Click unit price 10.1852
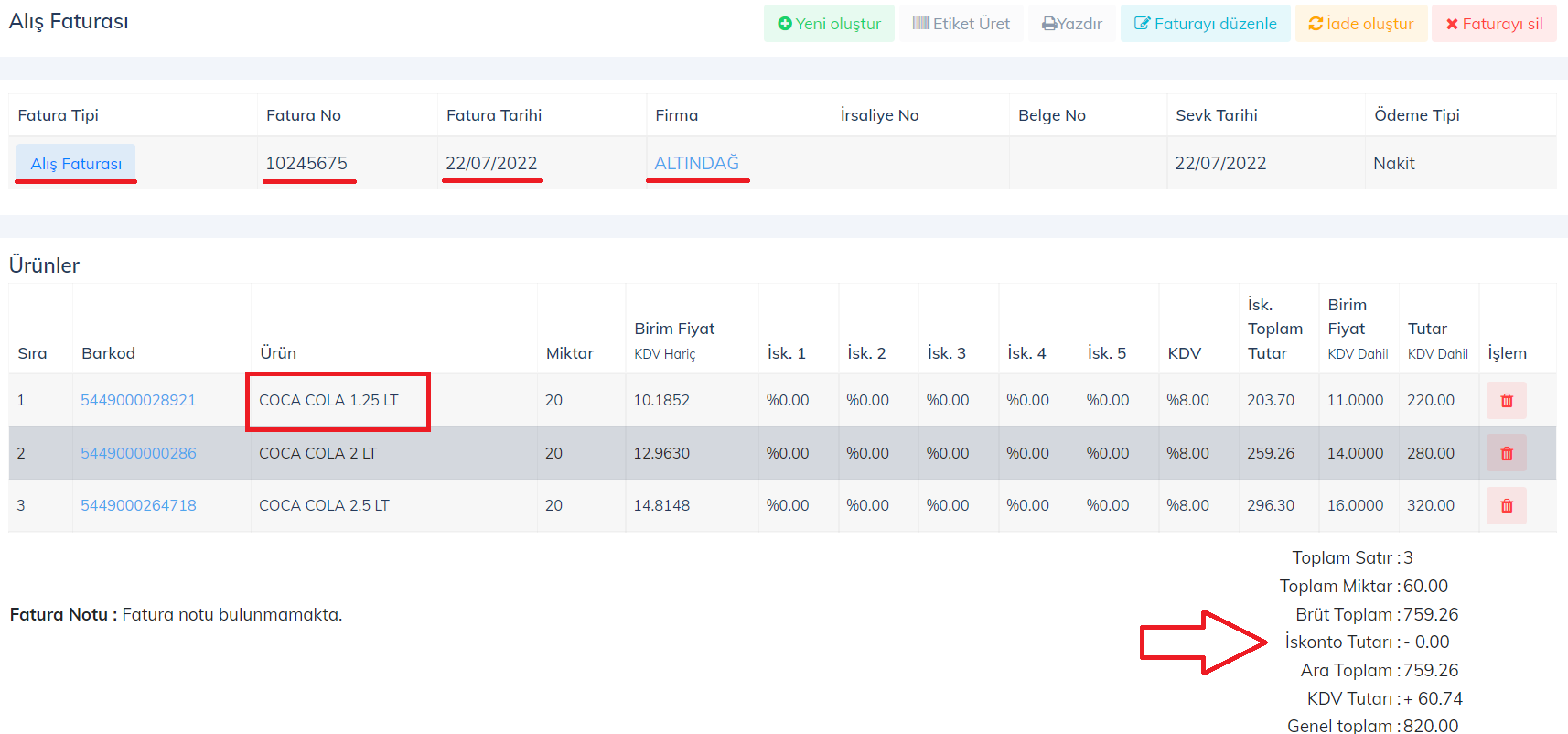This screenshot has width=1568, height=734. point(661,400)
